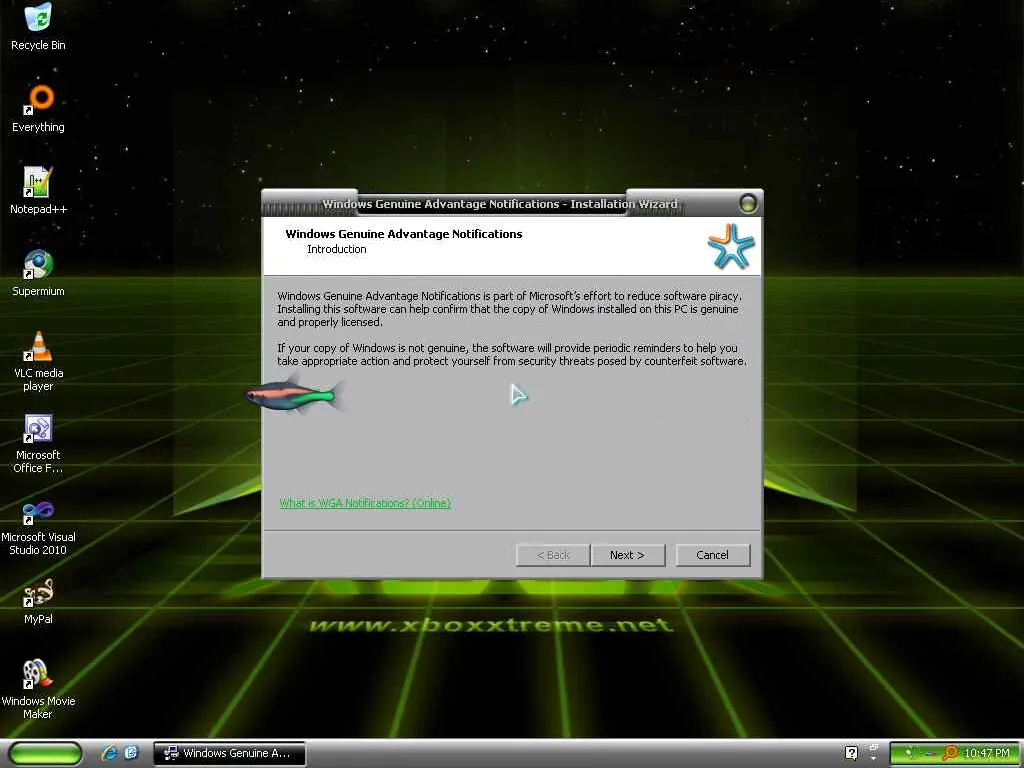Open the What is WGA Notifications online link
1024x768 pixels.
[365, 503]
